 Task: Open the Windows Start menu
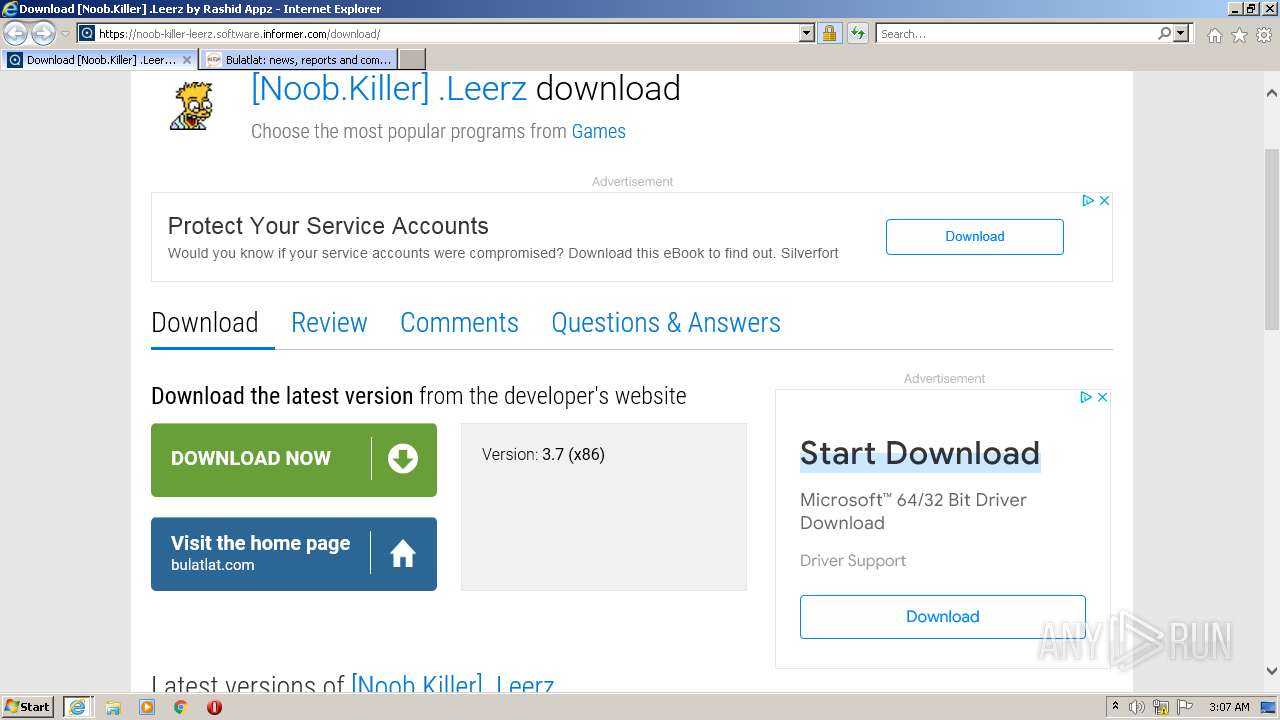pos(28,706)
